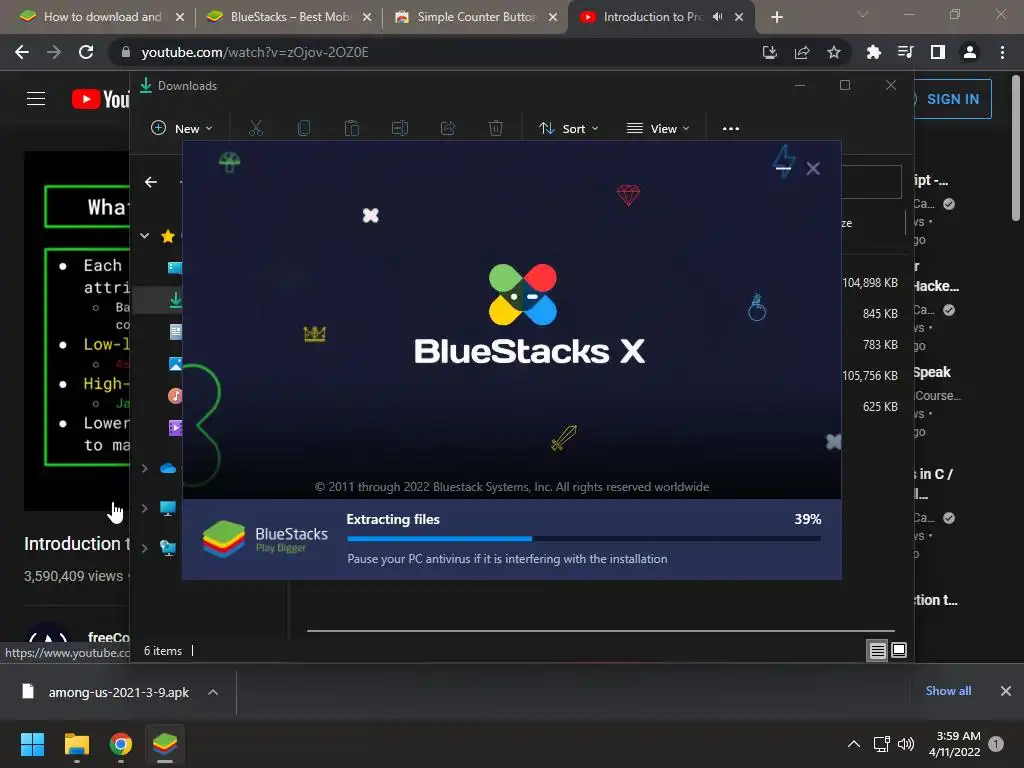
Task: Expand Network node in navigation pane
Action: point(144,548)
